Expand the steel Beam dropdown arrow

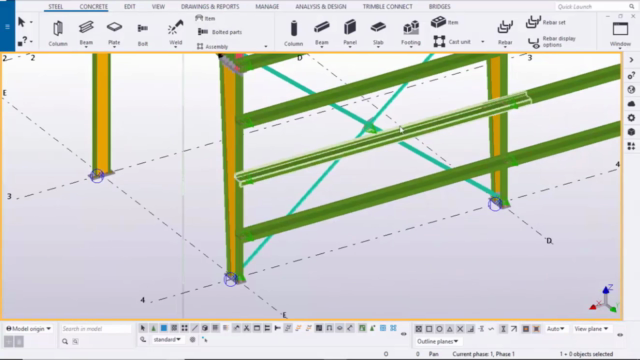tap(86, 48)
